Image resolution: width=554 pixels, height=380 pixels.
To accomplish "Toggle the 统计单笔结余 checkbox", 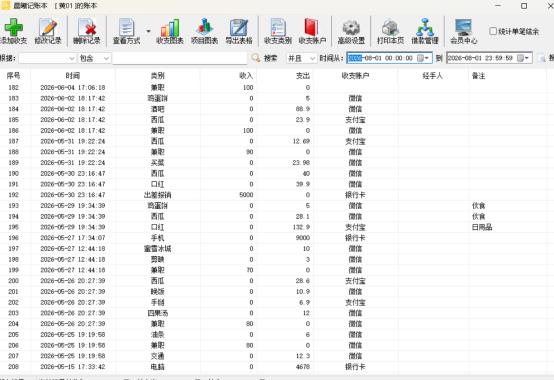I will tap(493, 31).
